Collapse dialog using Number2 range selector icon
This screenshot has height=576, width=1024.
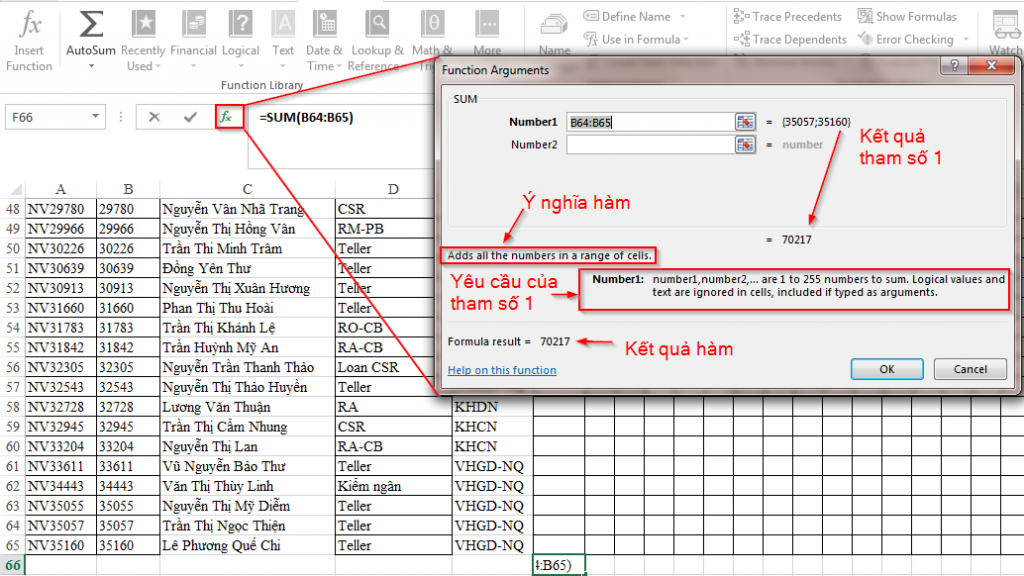click(744, 144)
